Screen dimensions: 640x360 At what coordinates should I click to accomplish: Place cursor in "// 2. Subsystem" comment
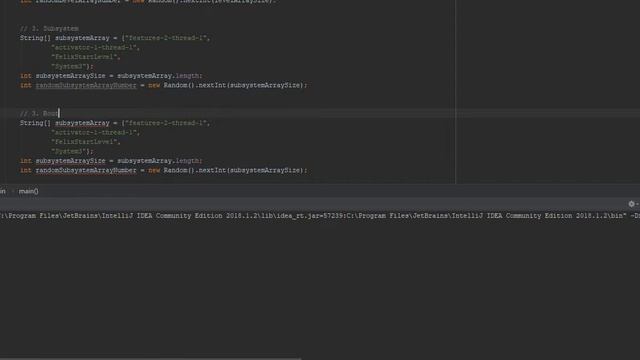pos(49,29)
